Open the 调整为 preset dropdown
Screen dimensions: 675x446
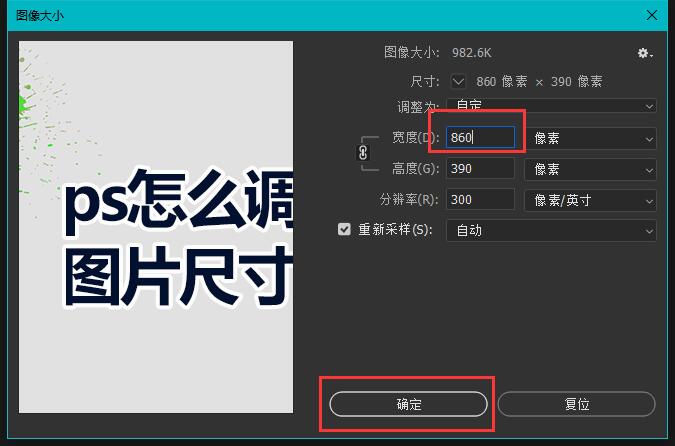pyautogui.click(x=551, y=106)
